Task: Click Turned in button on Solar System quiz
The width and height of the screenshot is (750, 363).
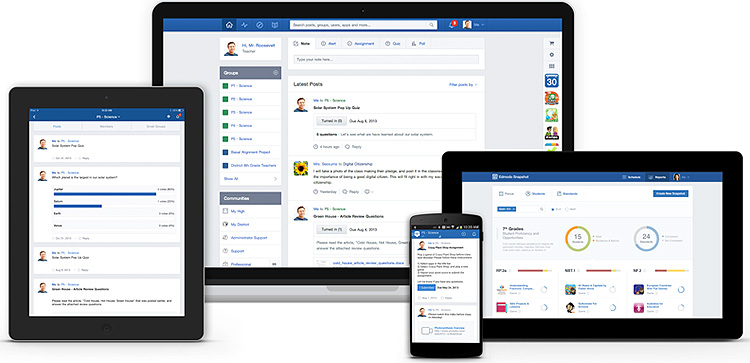Action: pos(331,121)
